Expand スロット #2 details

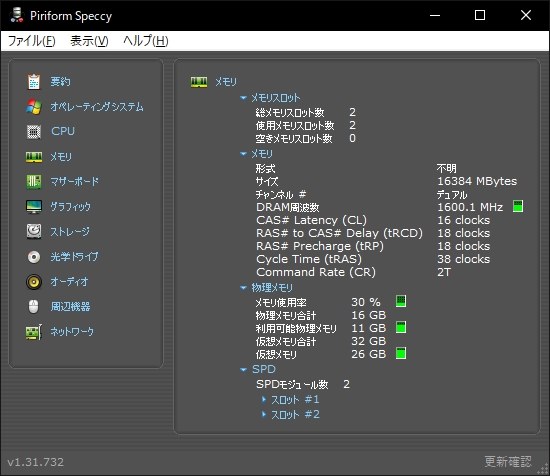[264, 414]
